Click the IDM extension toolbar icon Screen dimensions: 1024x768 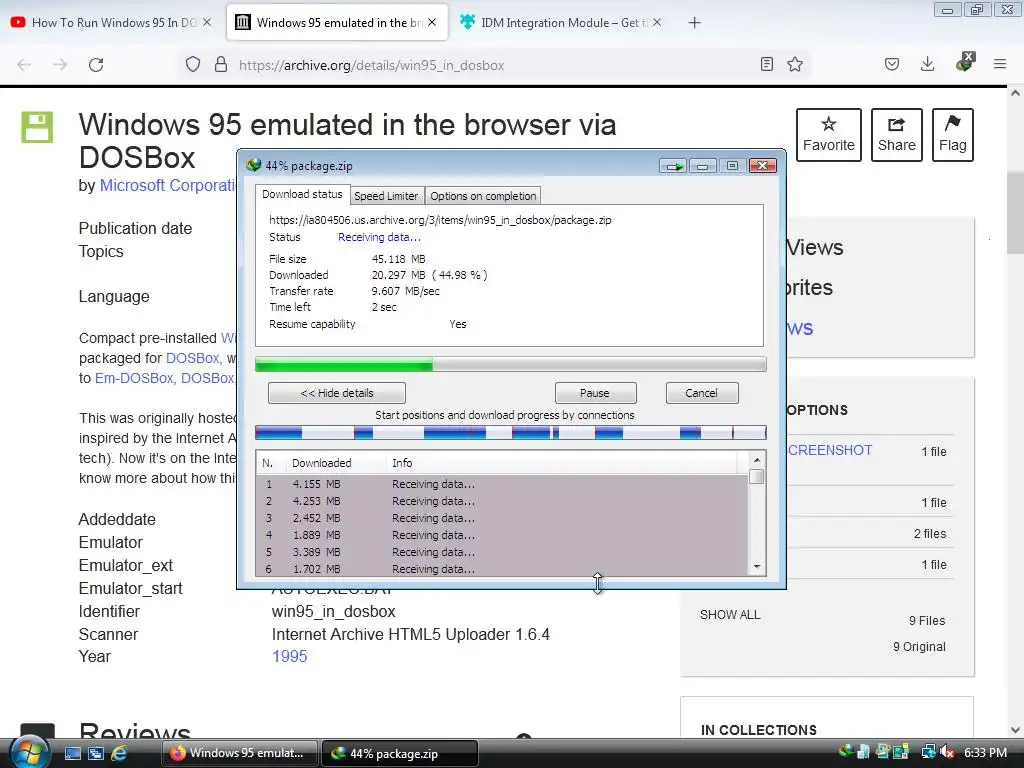(965, 63)
